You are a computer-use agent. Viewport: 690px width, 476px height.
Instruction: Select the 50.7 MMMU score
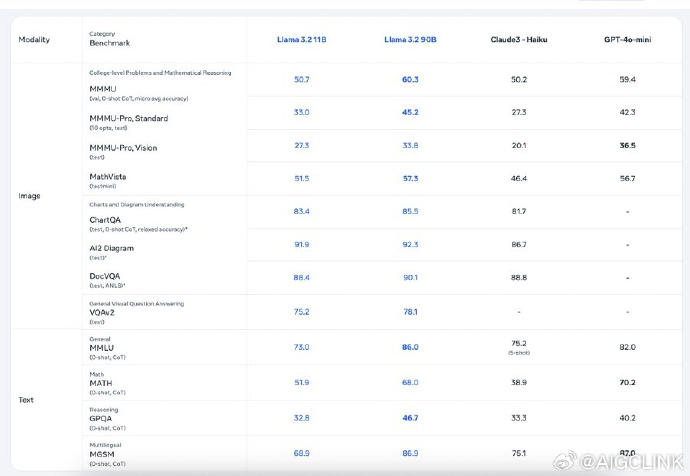click(x=301, y=80)
